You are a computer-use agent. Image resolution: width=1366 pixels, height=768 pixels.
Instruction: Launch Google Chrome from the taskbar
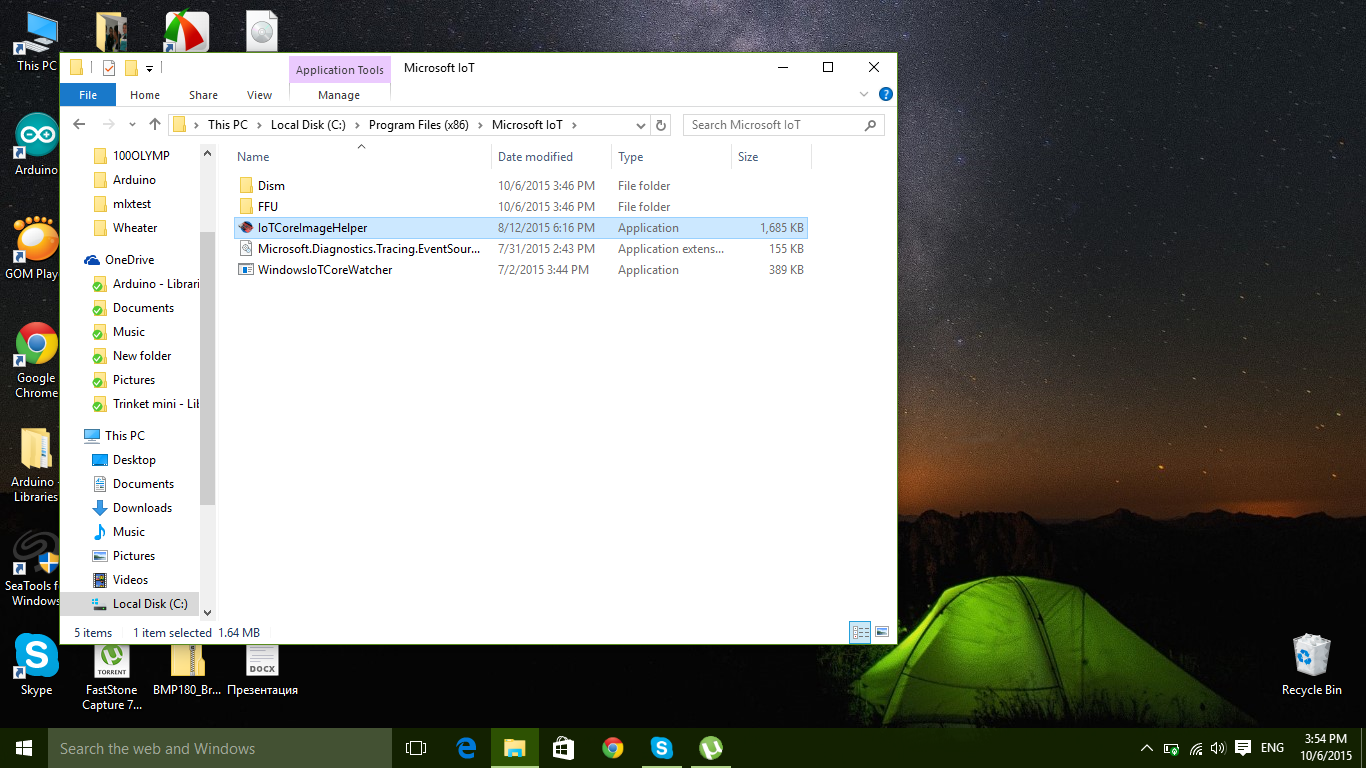(612, 747)
